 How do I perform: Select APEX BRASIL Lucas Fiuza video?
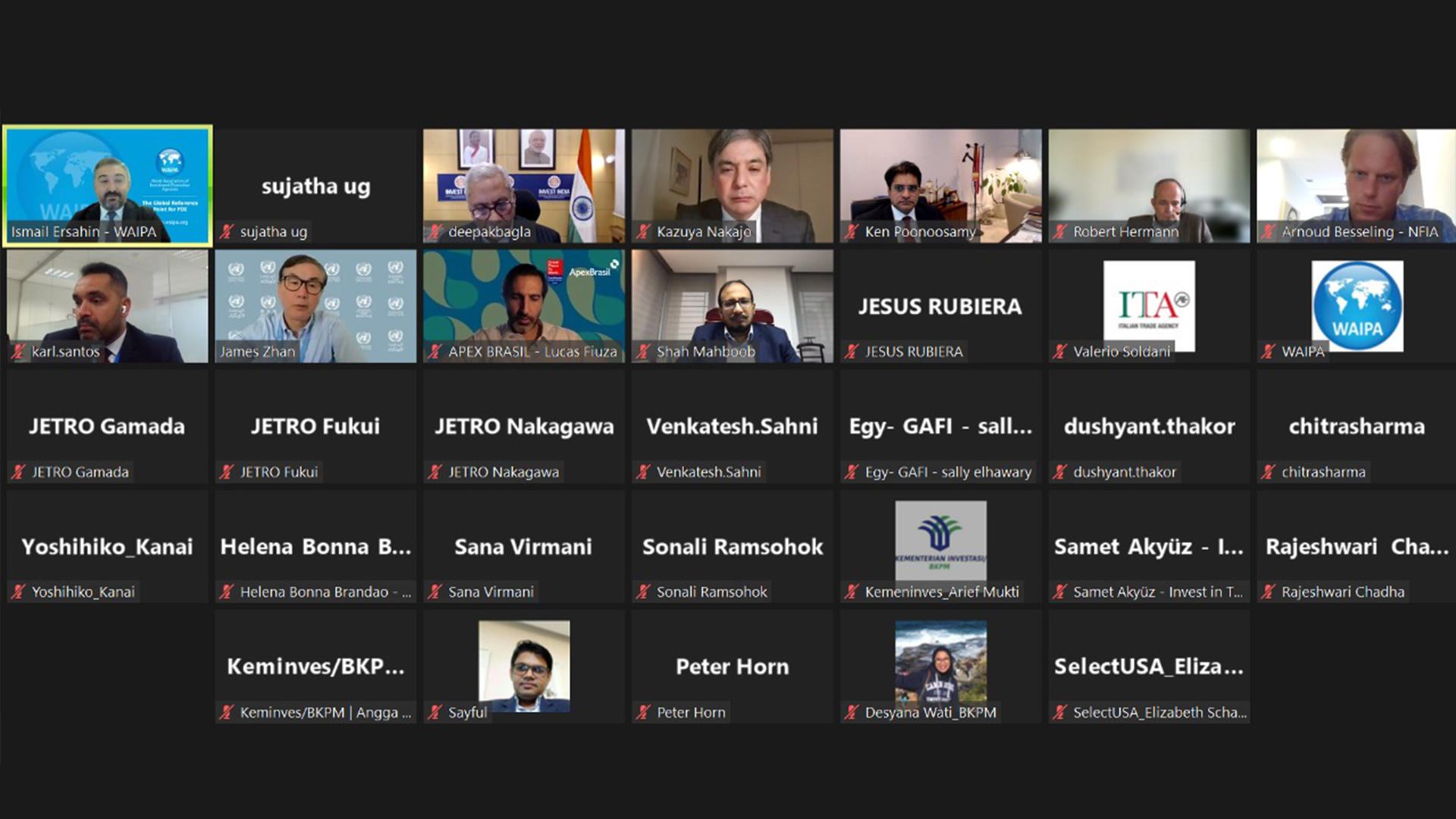[x=524, y=306]
